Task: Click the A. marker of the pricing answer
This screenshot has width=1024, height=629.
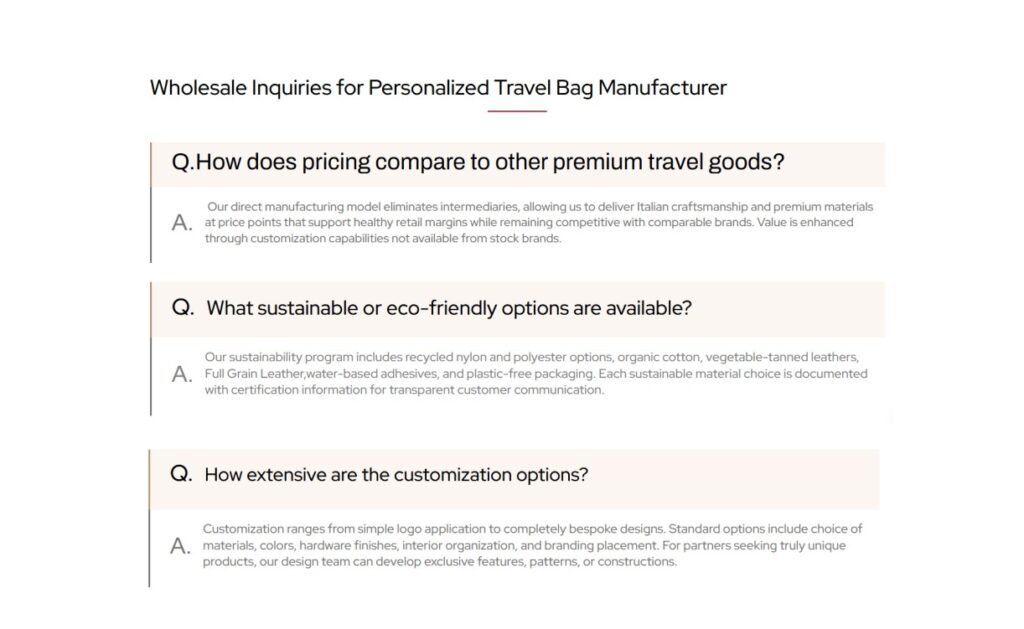Action: click(182, 223)
